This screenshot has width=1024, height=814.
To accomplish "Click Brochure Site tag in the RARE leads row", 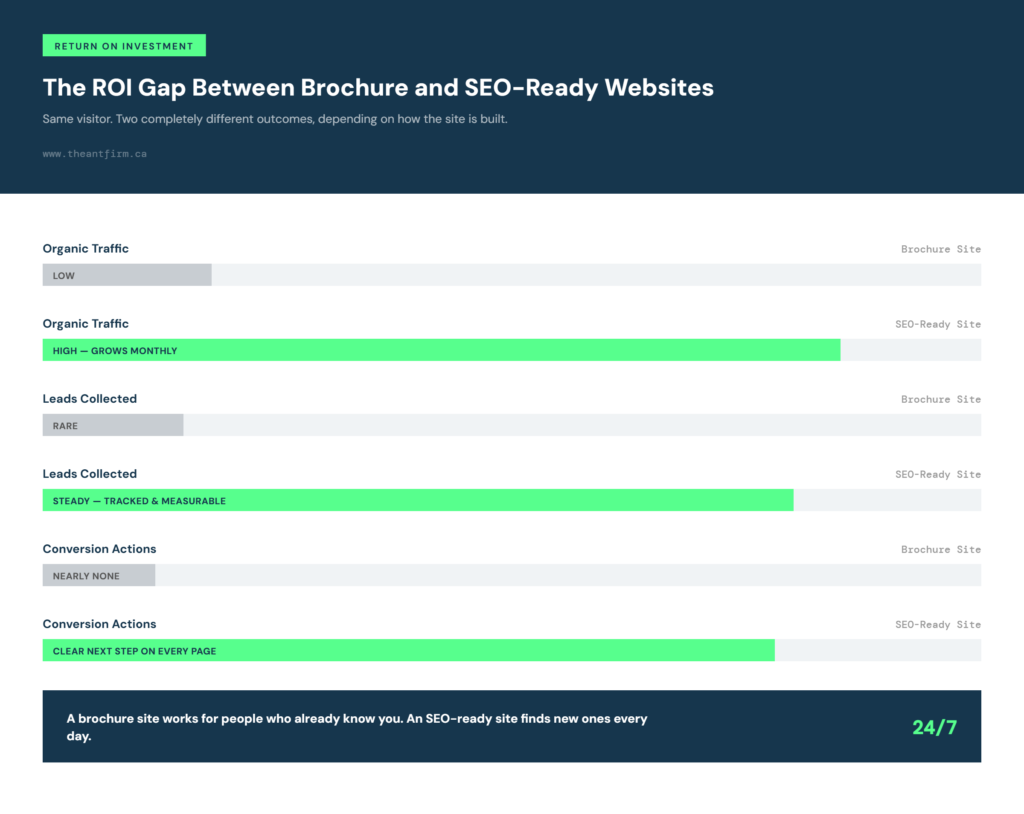I will pos(941,400).
